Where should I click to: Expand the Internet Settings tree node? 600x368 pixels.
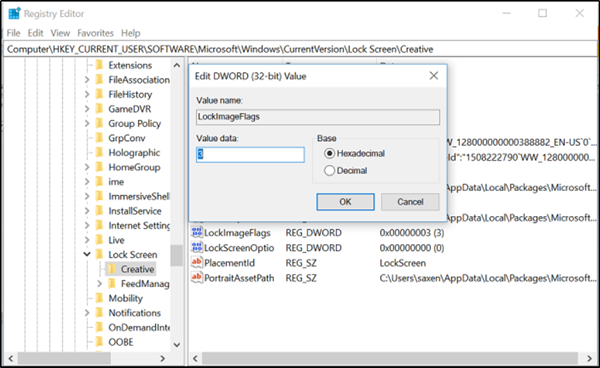(x=87, y=225)
